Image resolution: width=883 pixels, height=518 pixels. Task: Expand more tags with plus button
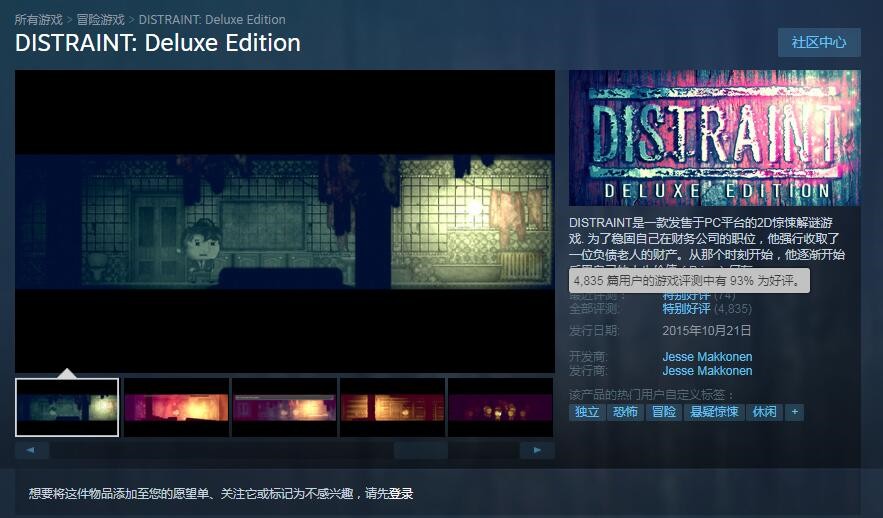coord(795,412)
